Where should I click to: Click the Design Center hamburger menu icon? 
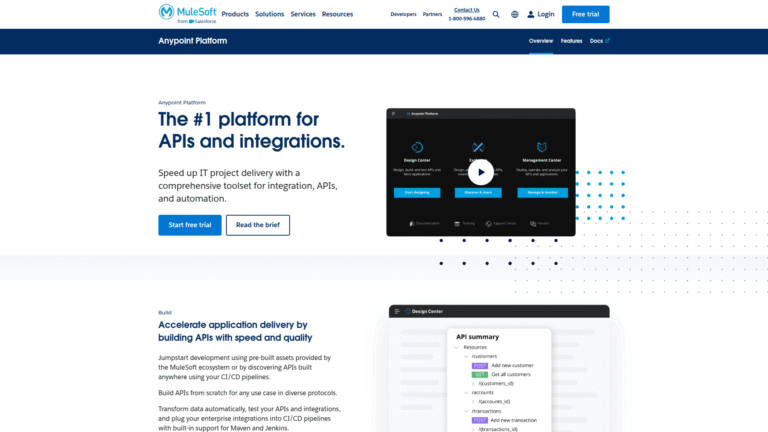click(397, 311)
